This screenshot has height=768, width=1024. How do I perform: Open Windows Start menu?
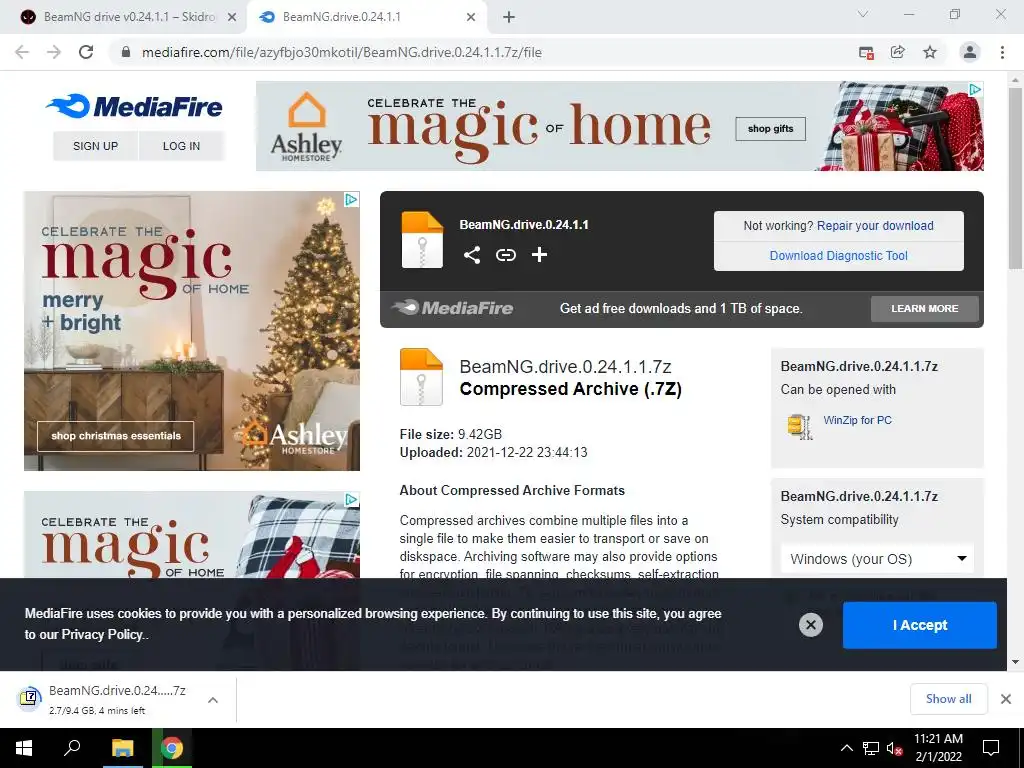24,748
